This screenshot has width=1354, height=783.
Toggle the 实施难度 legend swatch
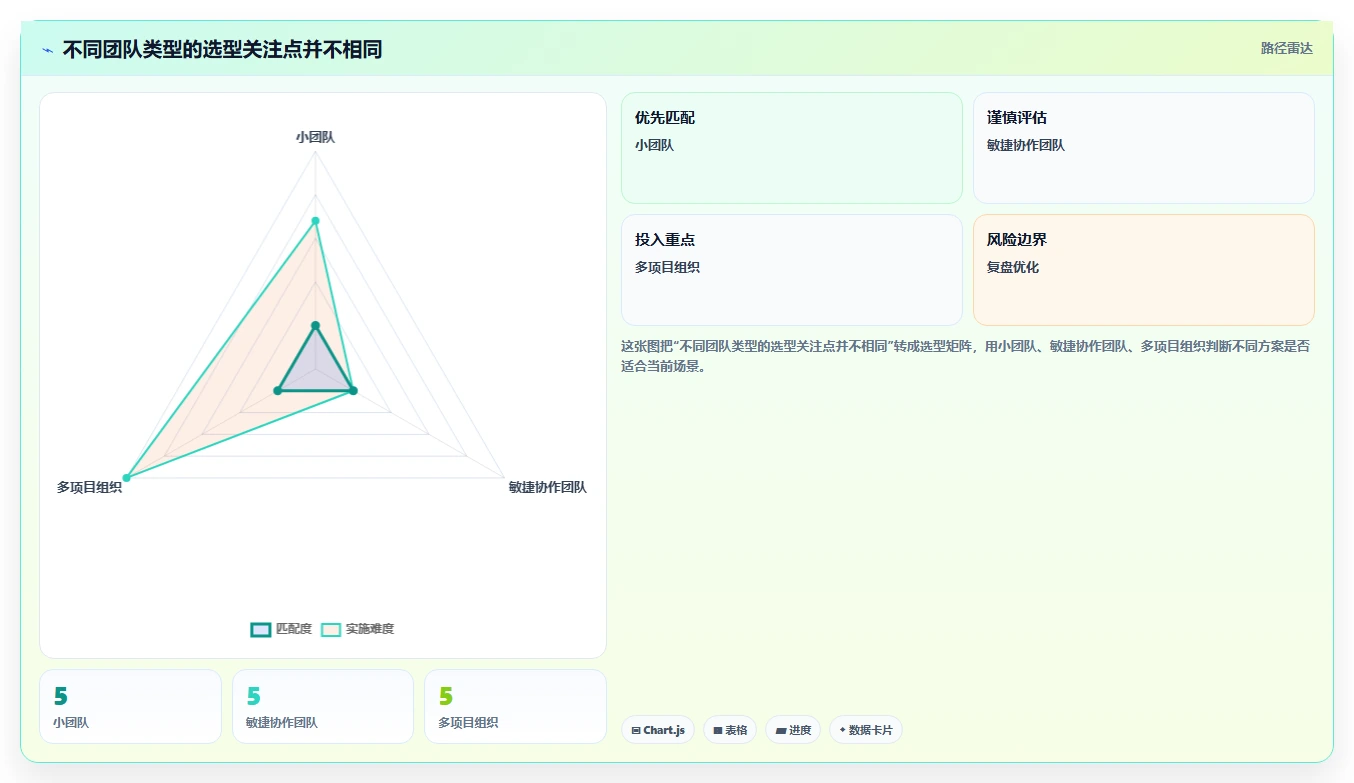331,629
